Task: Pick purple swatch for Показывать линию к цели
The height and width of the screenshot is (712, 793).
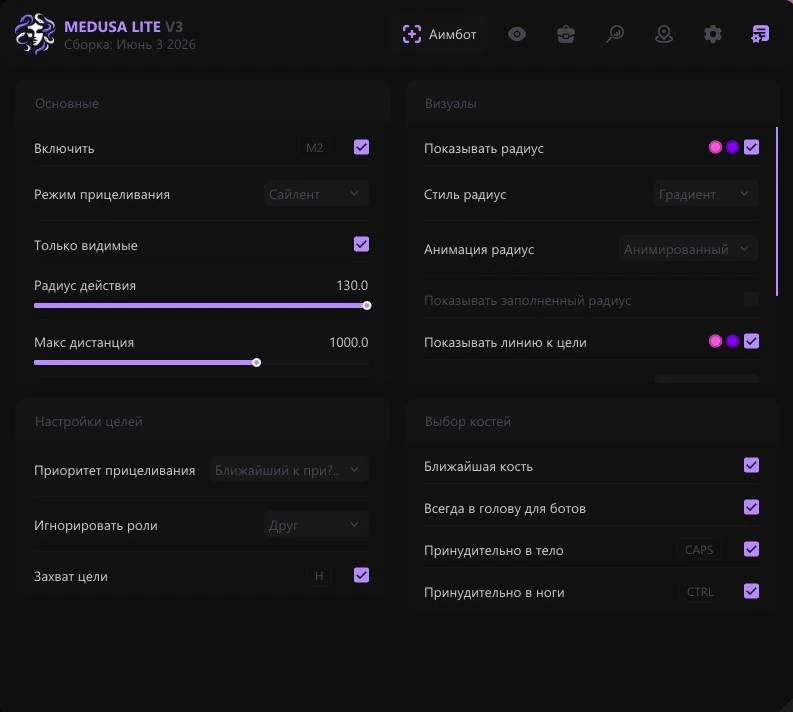Action: coord(732,341)
